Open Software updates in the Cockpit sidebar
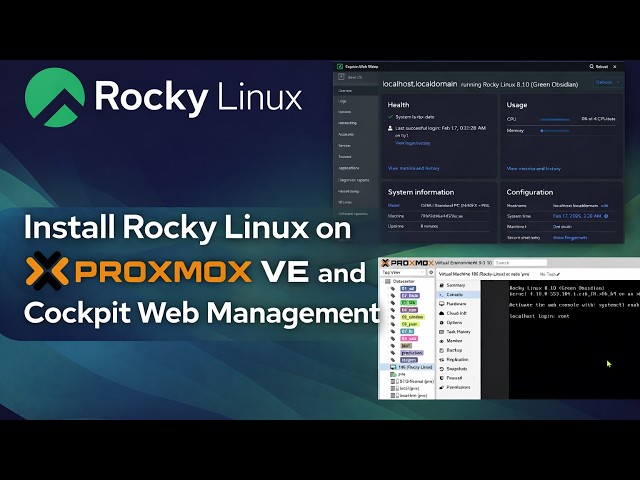640x480 pixels. point(353,213)
